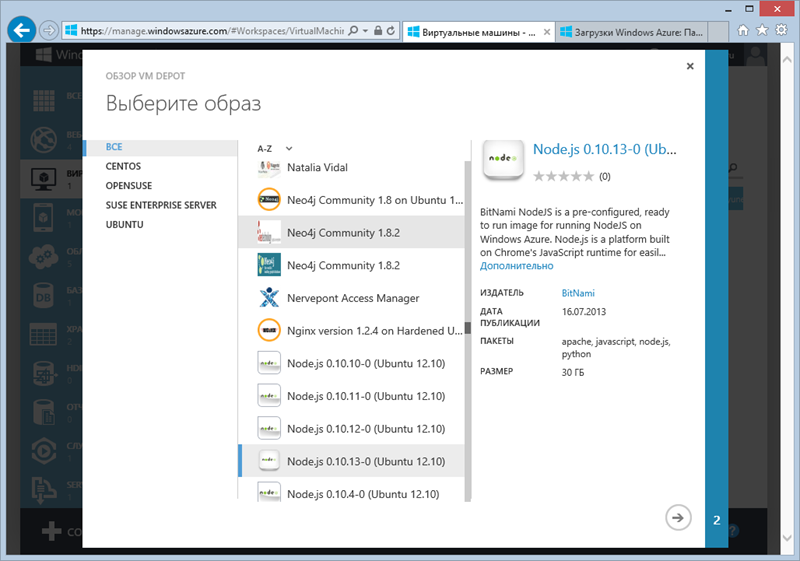The height and width of the screenshot is (561, 800).
Task: Click the search magnifier in the address bar
Action: click(x=353, y=31)
